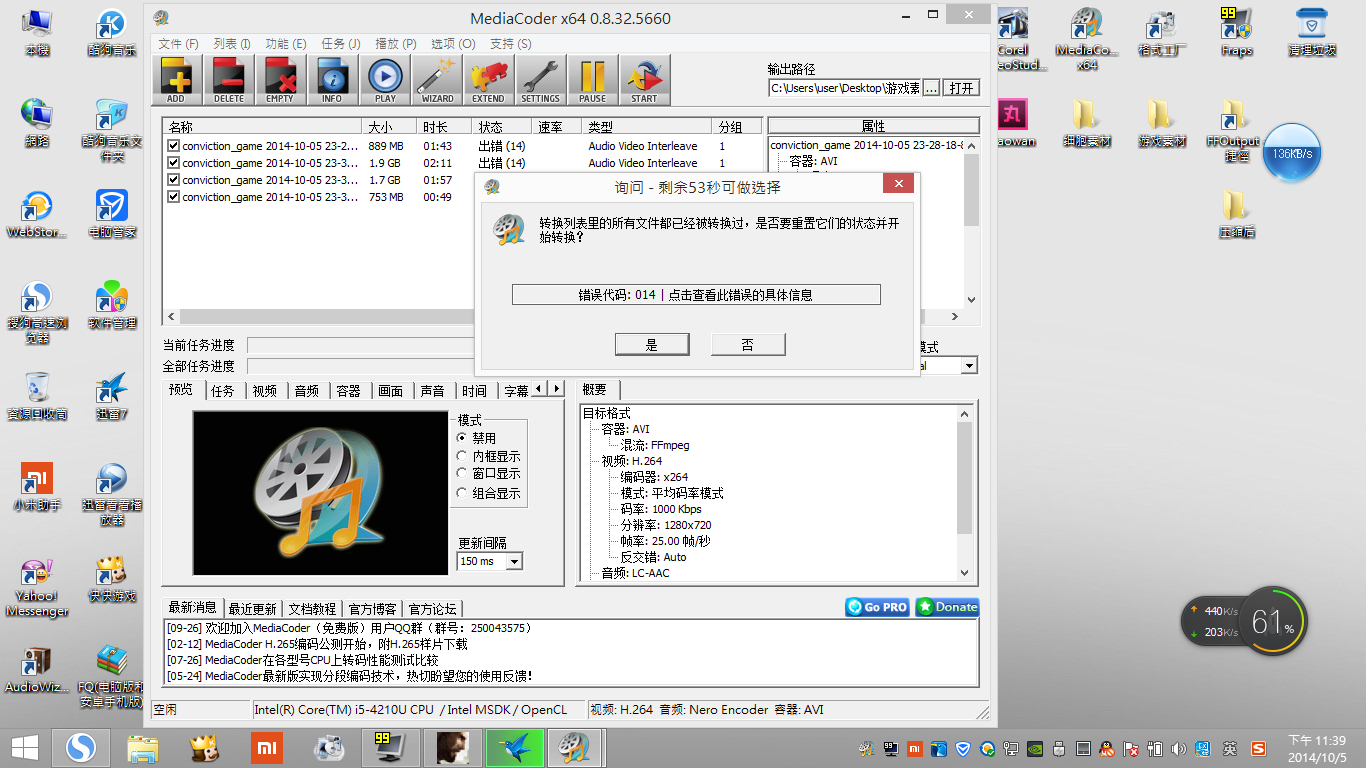
Task: Switch to the 容器 settings tab
Action: [x=349, y=391]
